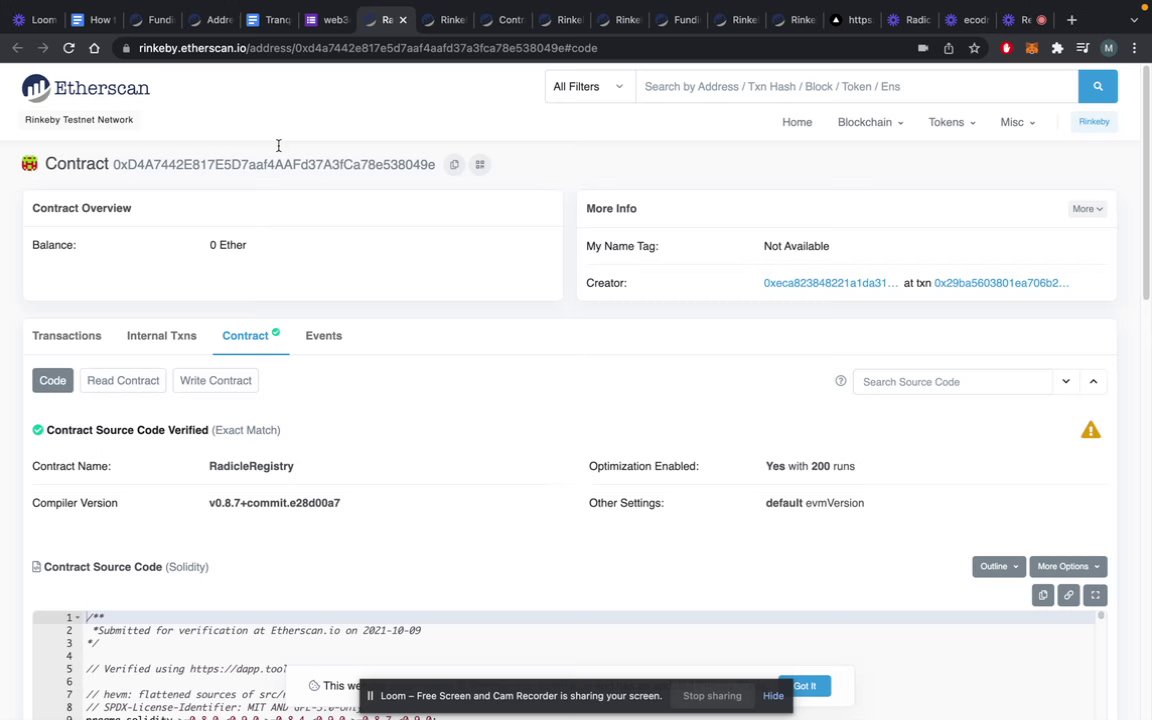Click the page vertical scrollbar
The height and width of the screenshot is (720, 1152).
click(x=1146, y=184)
